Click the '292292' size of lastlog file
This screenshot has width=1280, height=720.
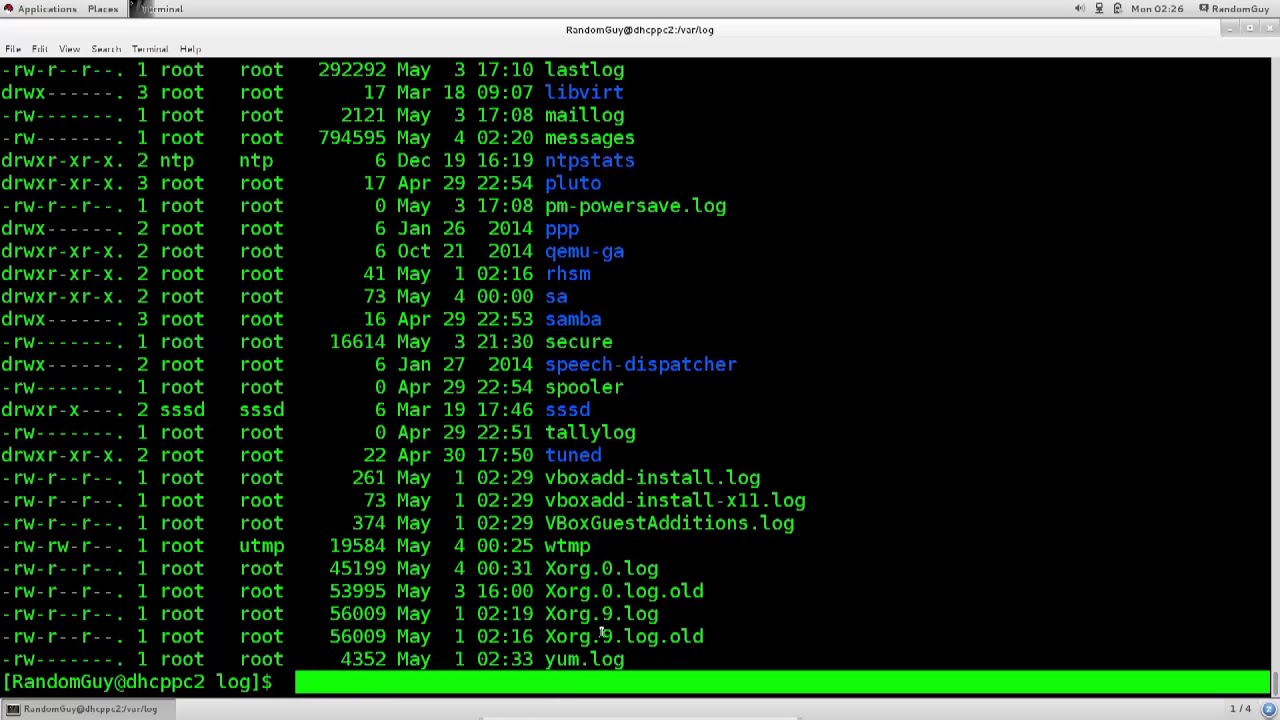coord(352,70)
